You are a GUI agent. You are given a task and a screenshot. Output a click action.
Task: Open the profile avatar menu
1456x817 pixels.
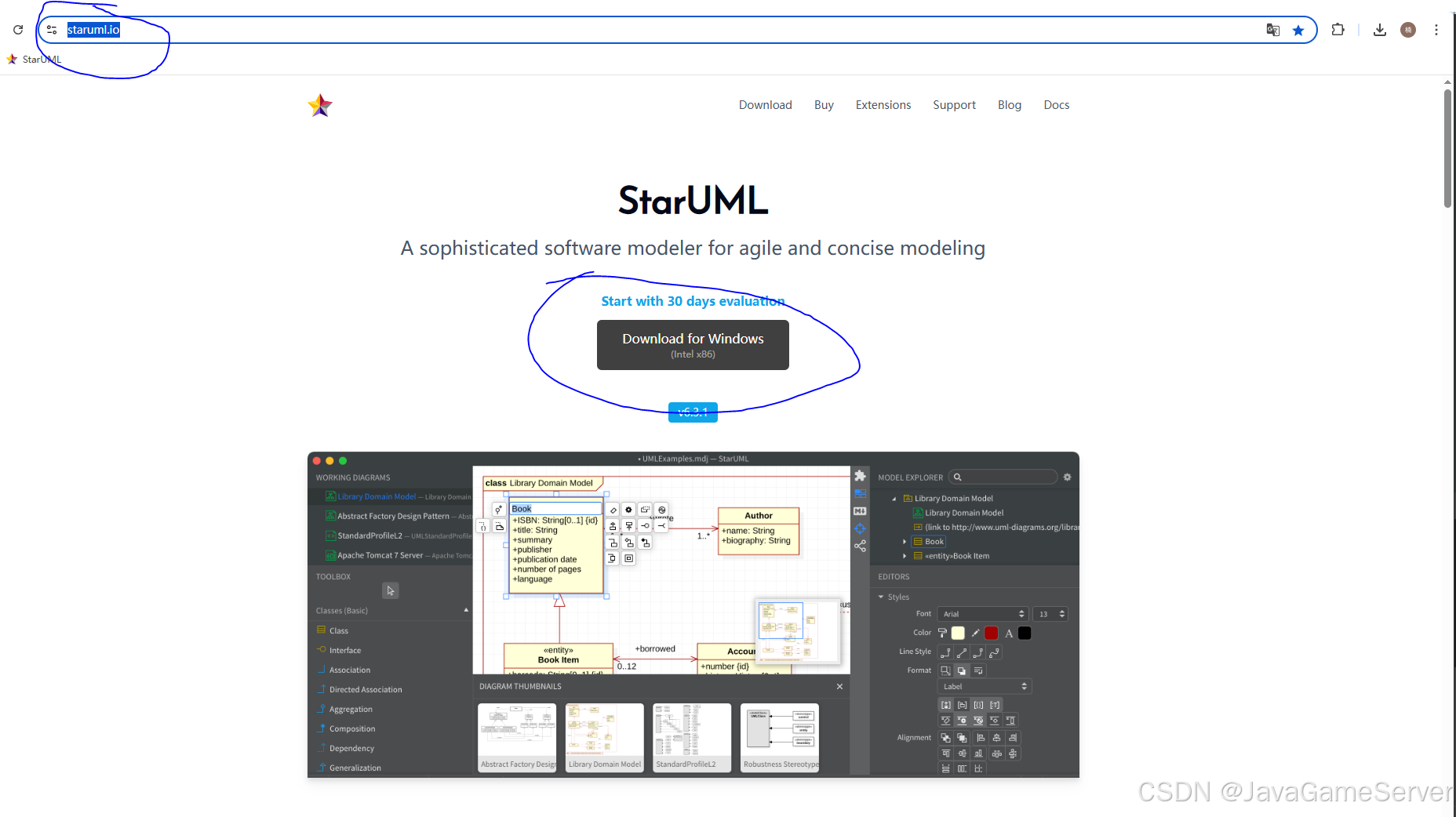tap(1408, 30)
